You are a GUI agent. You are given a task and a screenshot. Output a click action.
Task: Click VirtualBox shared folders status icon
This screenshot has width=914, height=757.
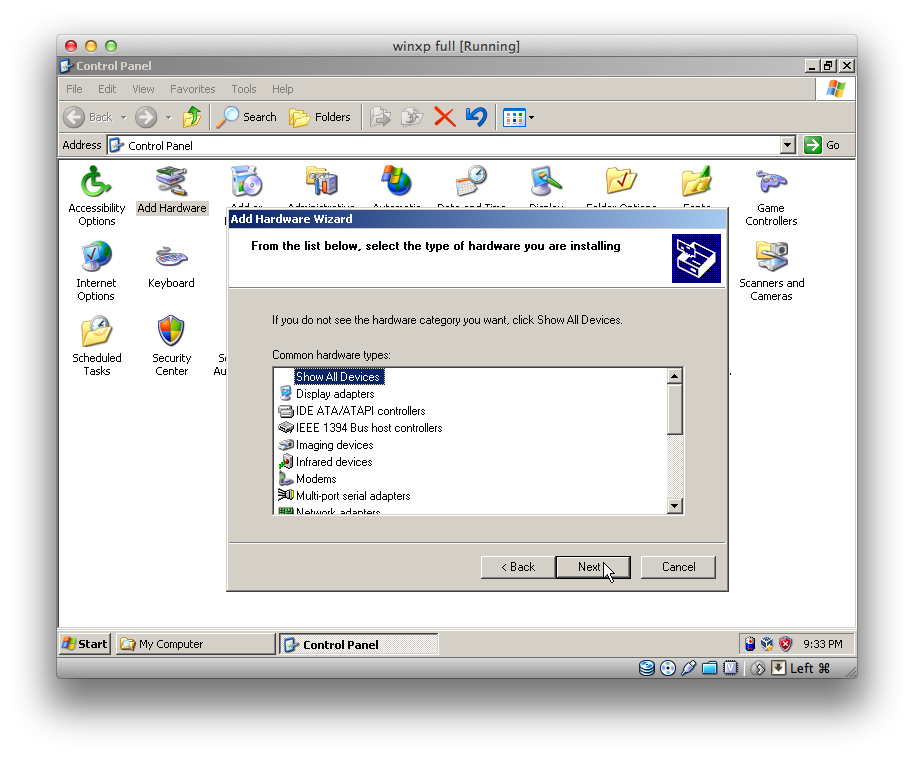pos(709,668)
